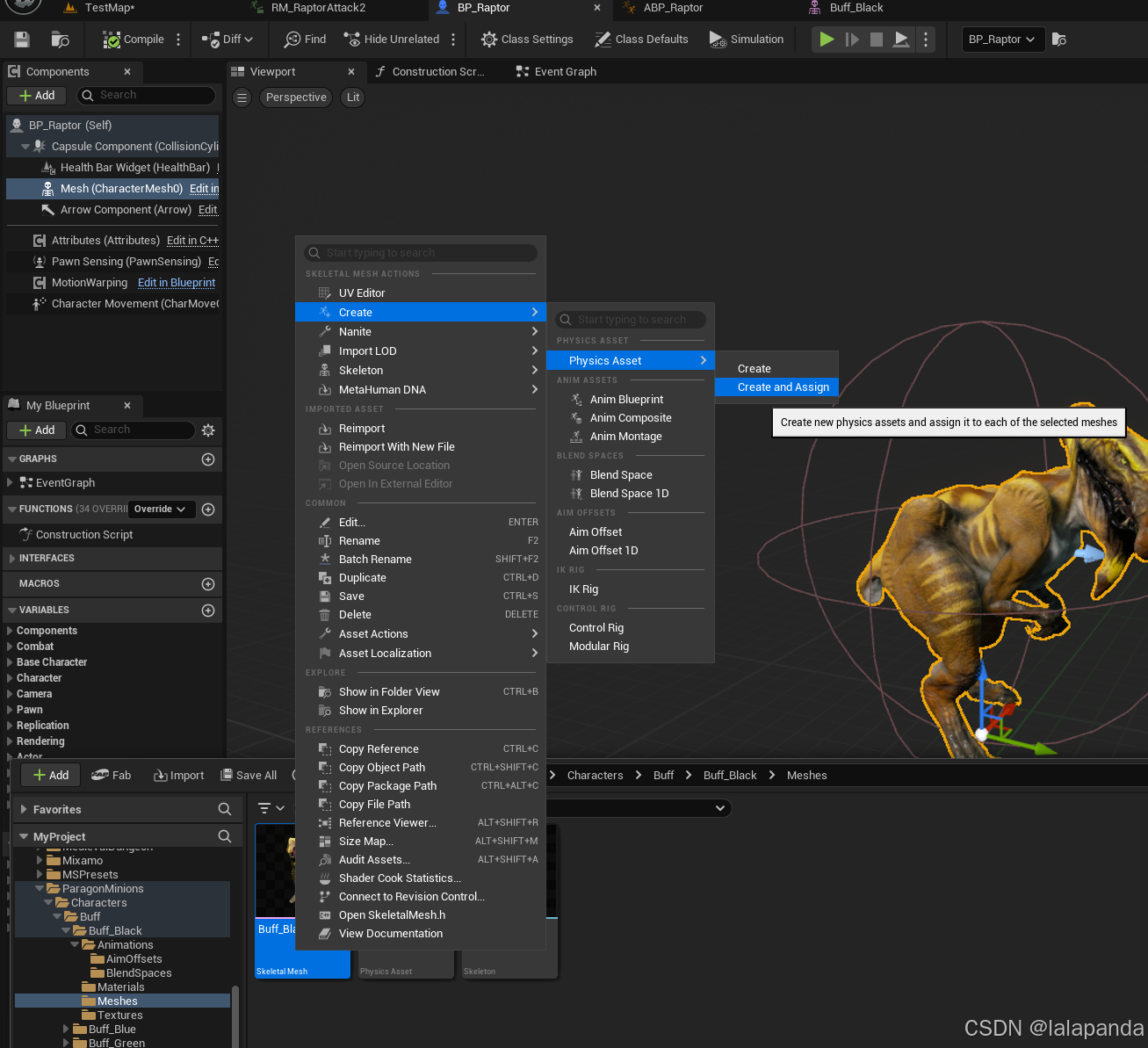The height and width of the screenshot is (1048, 1148).
Task: Add new macro with plus icon
Action: tap(208, 584)
